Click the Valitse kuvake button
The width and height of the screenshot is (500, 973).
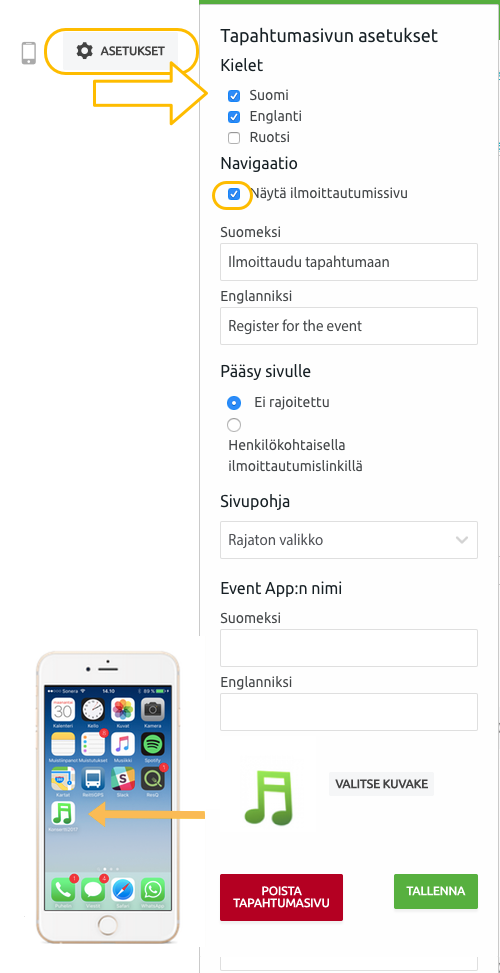382,784
